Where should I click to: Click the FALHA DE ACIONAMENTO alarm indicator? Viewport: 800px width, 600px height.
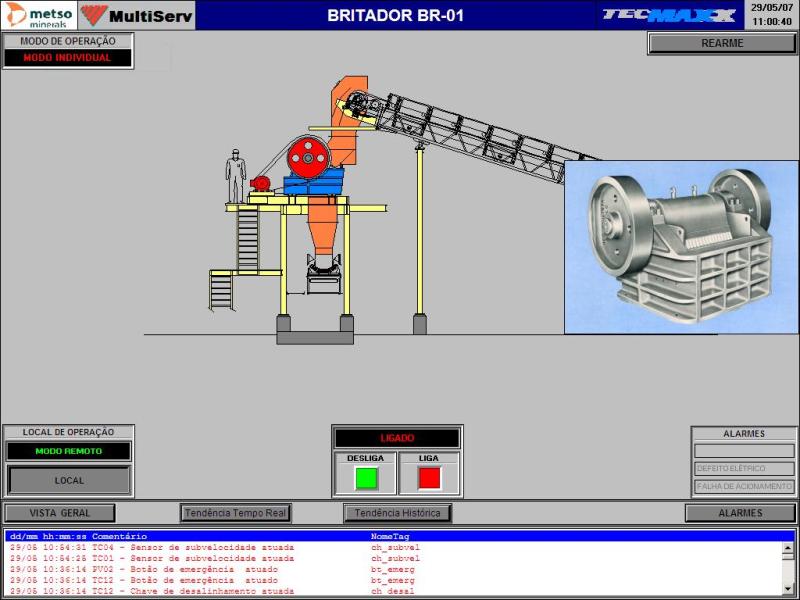point(744,487)
